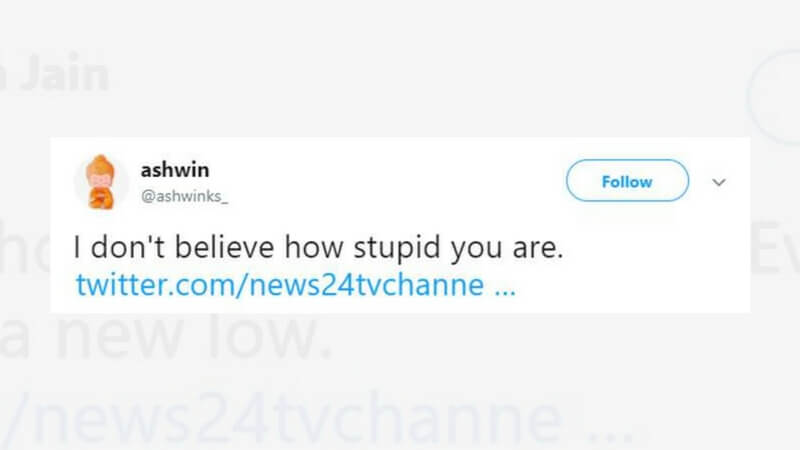Open ashwin's Buddha avatar picture
The height and width of the screenshot is (450, 800).
(x=101, y=182)
